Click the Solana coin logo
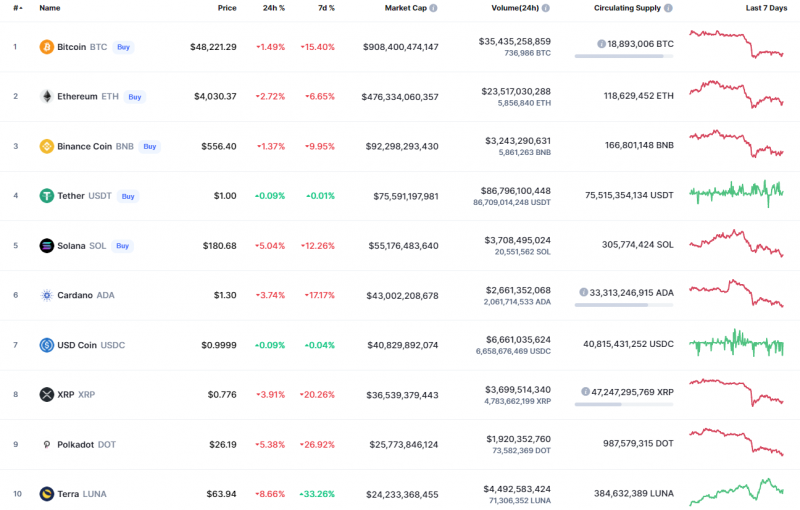Image resolution: width=800 pixels, height=510 pixels. point(46,246)
